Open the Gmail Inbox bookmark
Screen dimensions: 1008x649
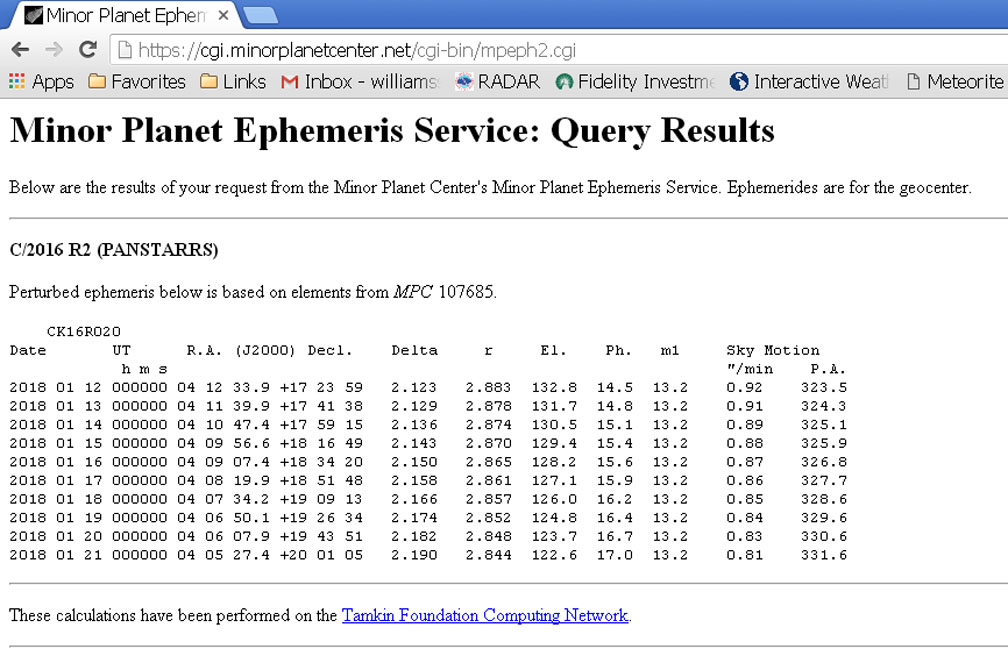360,82
